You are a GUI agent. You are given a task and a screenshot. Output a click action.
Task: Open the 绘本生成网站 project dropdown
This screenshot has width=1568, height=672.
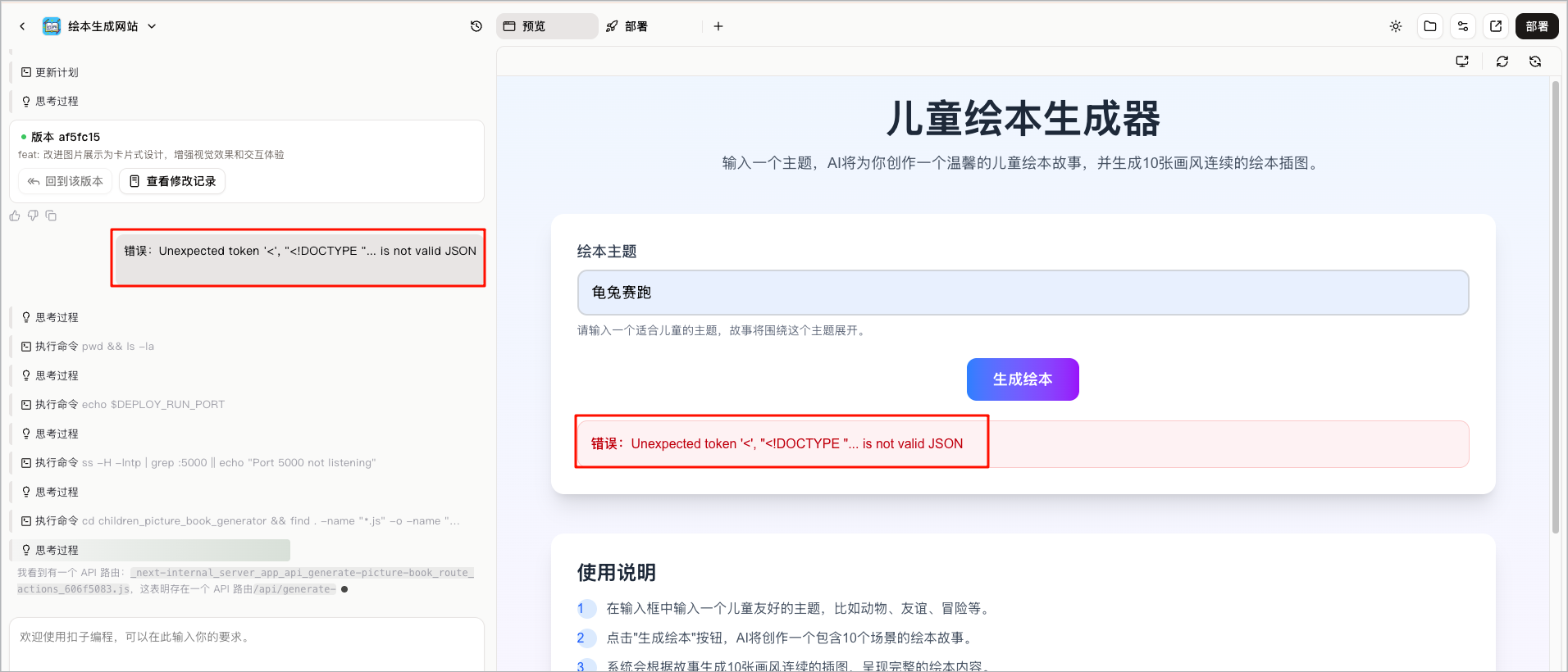(x=152, y=26)
